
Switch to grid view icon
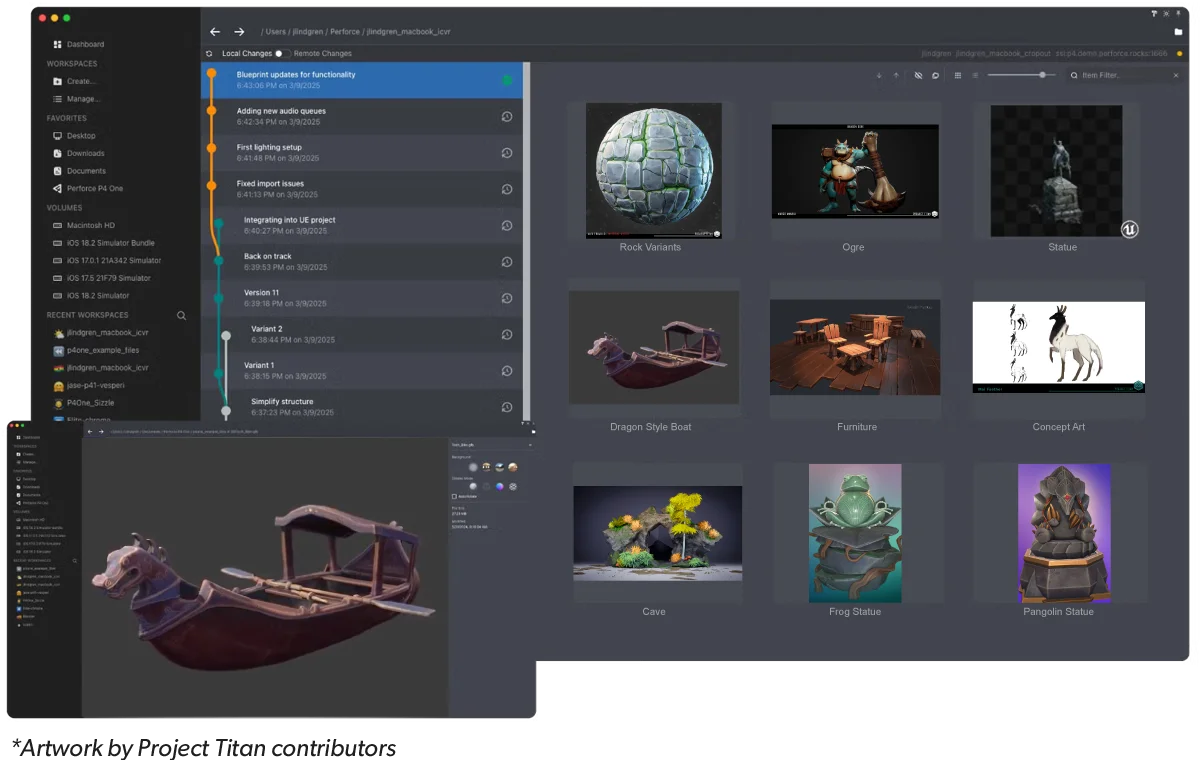(x=958, y=75)
